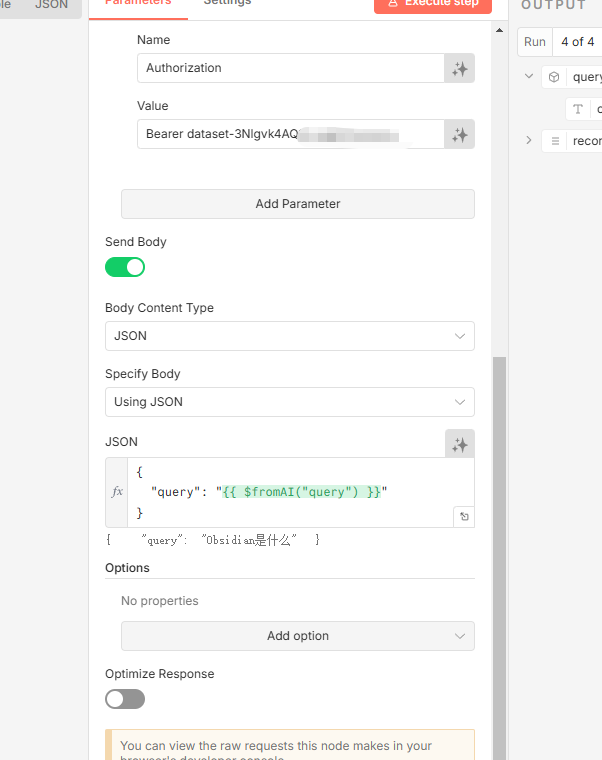Enable the Optimize Response toggle
Image resolution: width=602 pixels, height=760 pixels.
[x=125, y=699]
